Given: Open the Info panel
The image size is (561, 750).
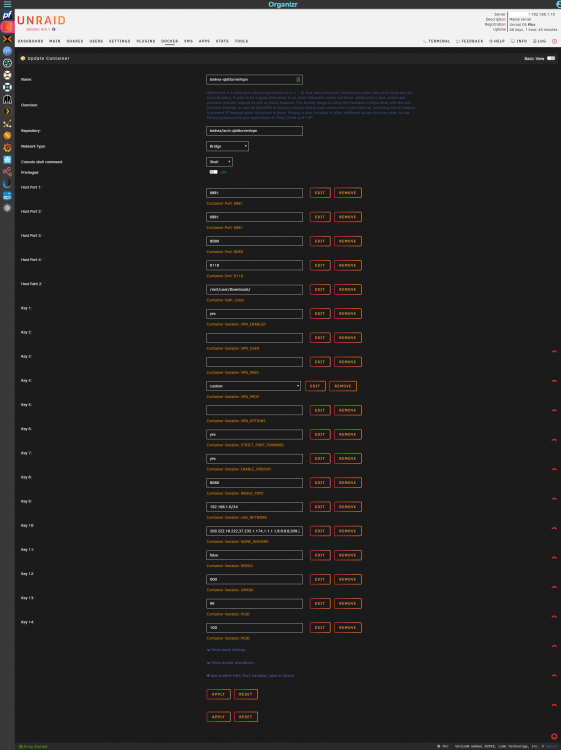Looking at the screenshot, I should [519, 41].
